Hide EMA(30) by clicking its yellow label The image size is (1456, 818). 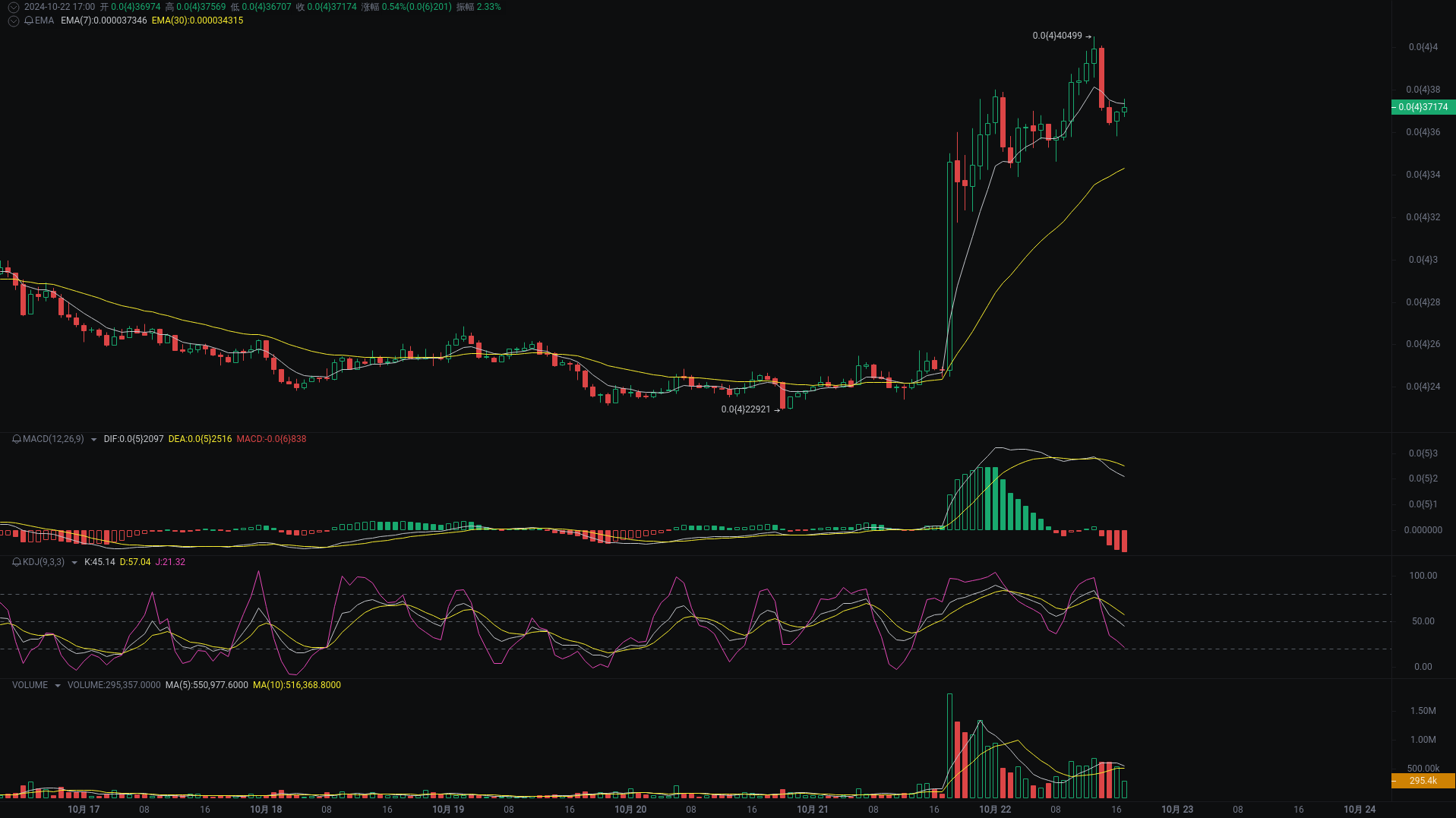(x=197, y=21)
